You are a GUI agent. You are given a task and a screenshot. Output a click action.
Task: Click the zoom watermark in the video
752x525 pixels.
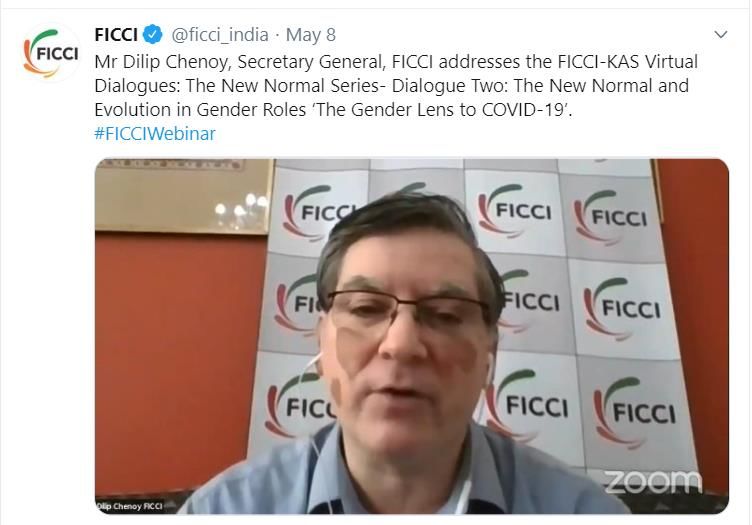tap(653, 481)
